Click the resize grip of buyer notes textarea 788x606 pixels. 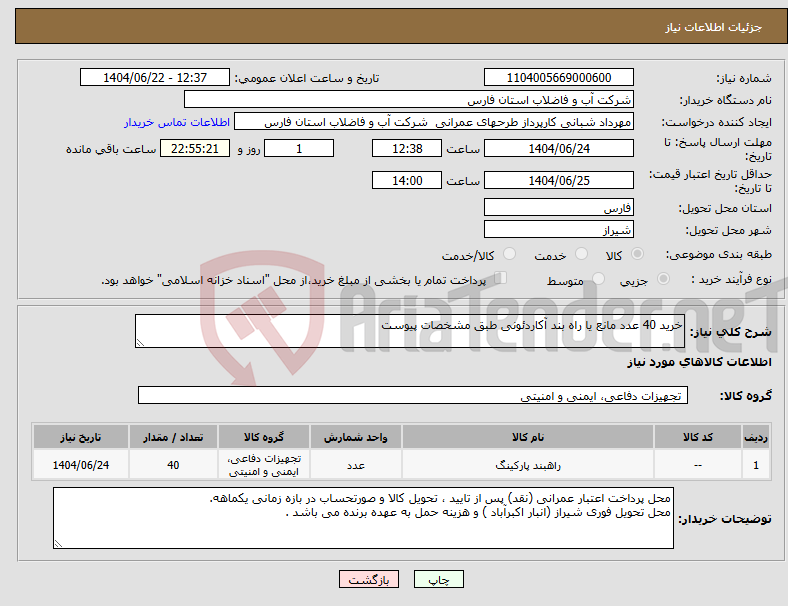point(58,544)
